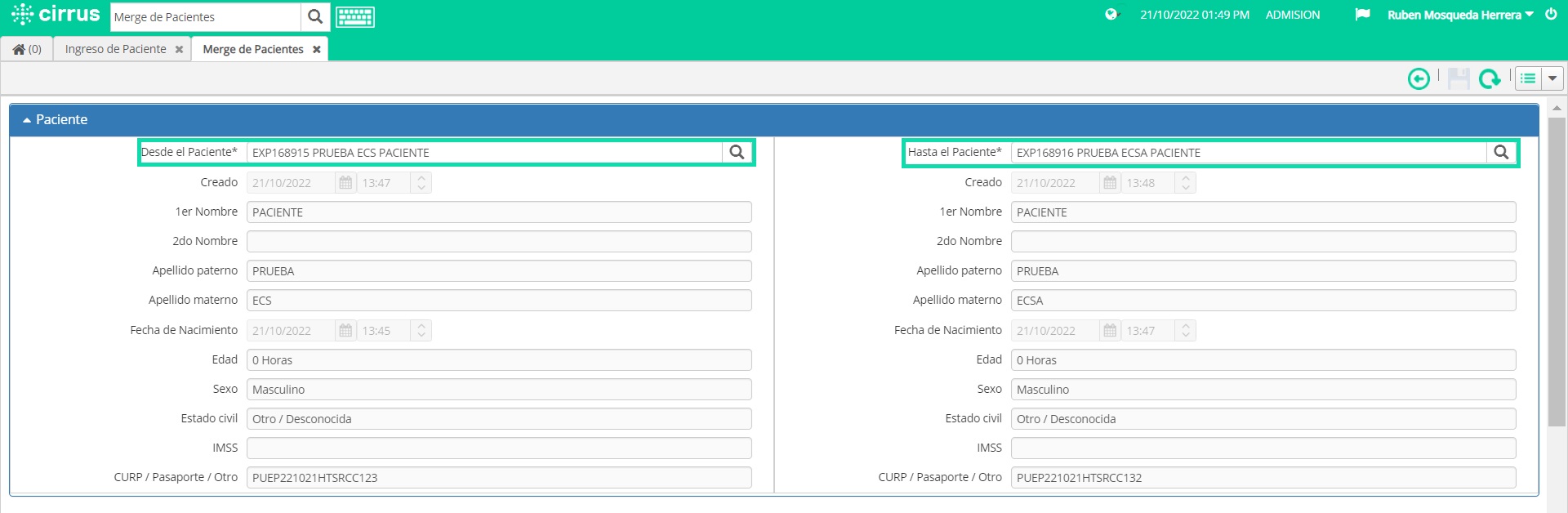1568x513 pixels.
Task: Click the Desde el Paciente input field
Action: (x=484, y=152)
